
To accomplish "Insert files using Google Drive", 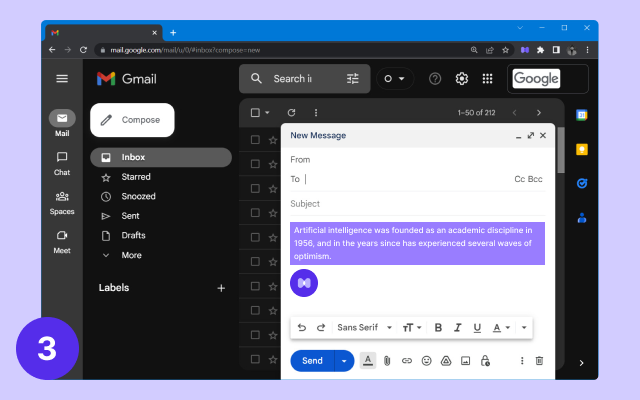I will point(446,361).
